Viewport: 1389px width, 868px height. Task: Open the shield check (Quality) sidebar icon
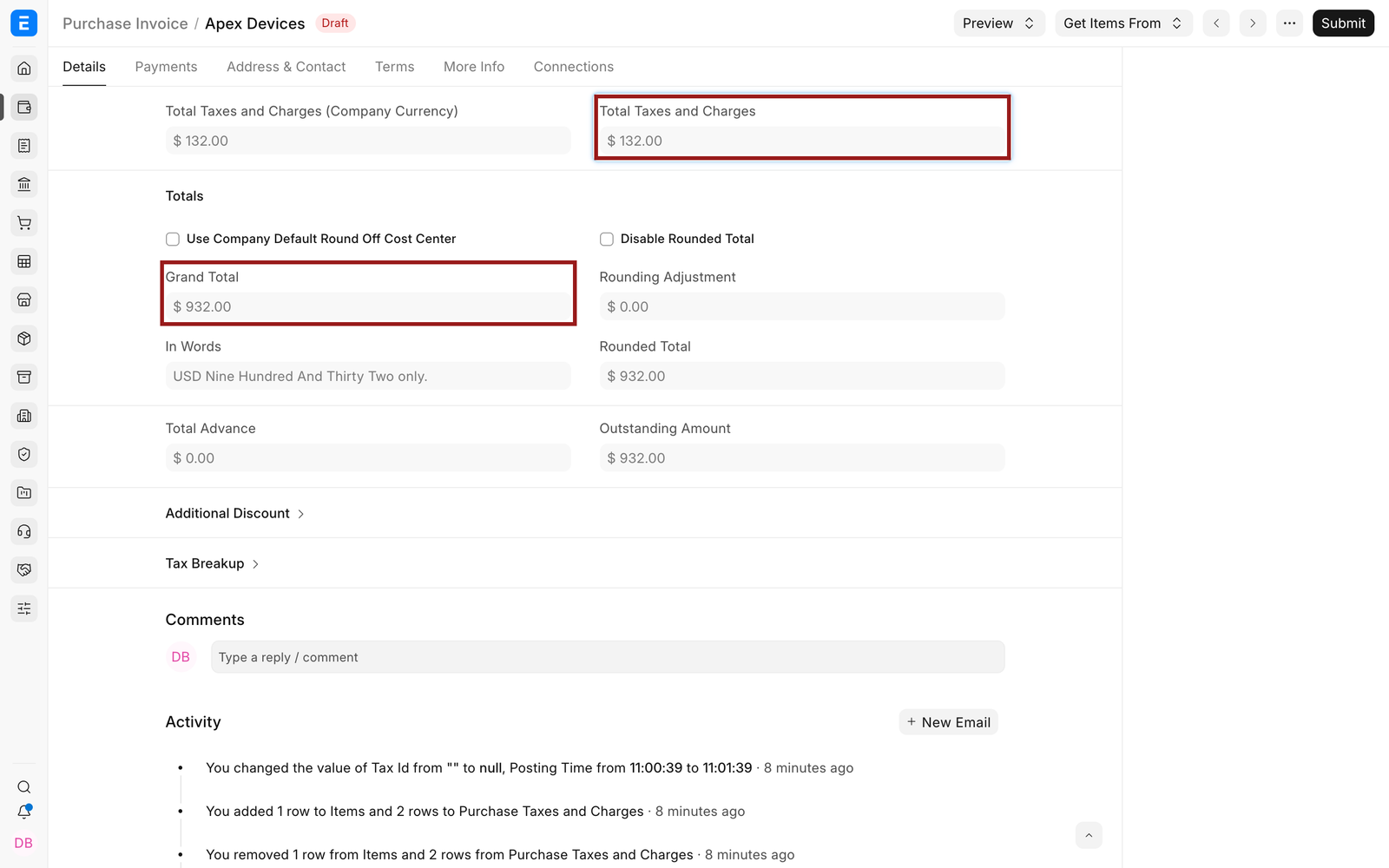24,454
